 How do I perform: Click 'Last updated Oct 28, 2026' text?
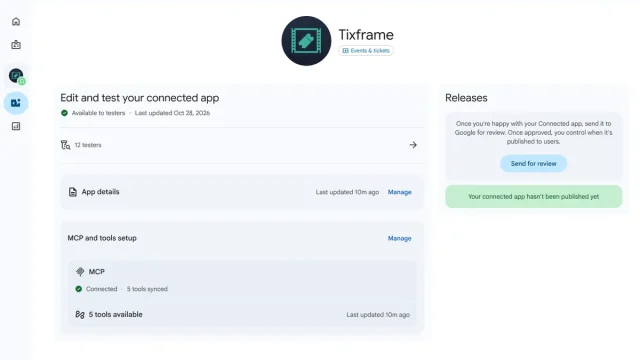pos(172,113)
